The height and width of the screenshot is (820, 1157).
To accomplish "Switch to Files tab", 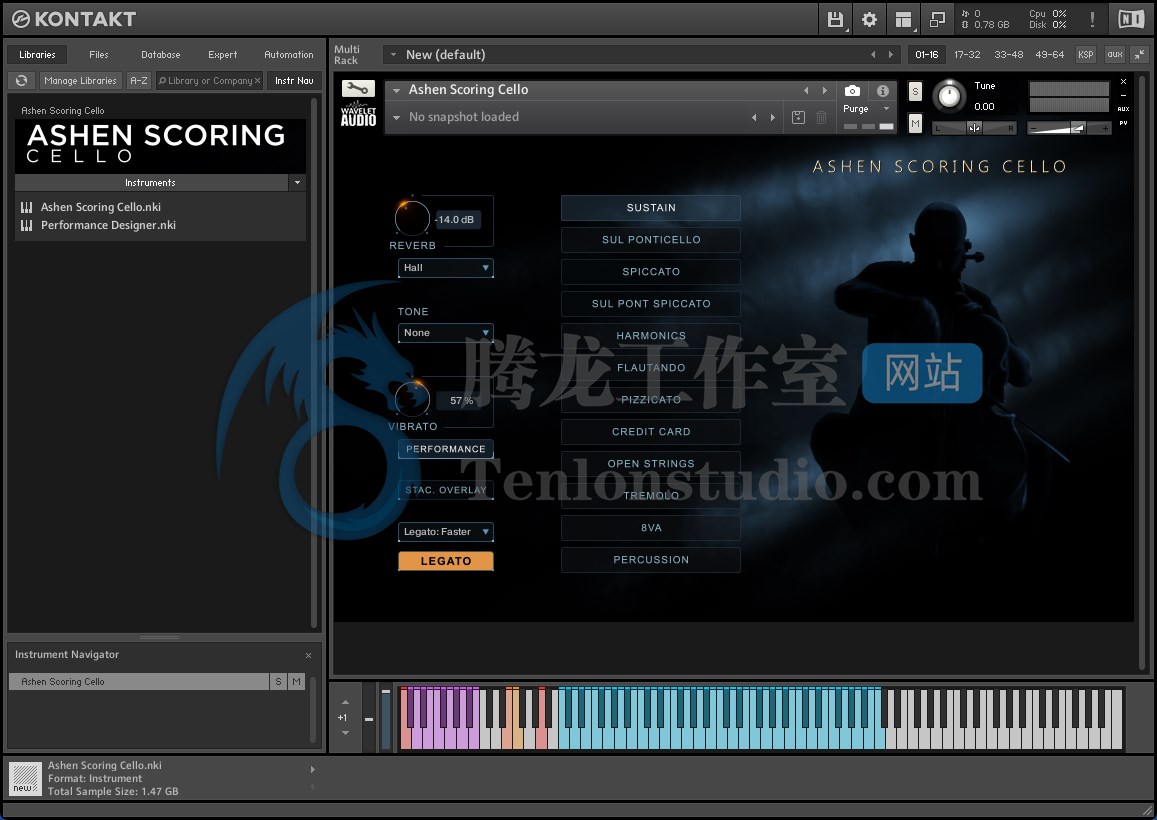I will pyautogui.click(x=99, y=55).
